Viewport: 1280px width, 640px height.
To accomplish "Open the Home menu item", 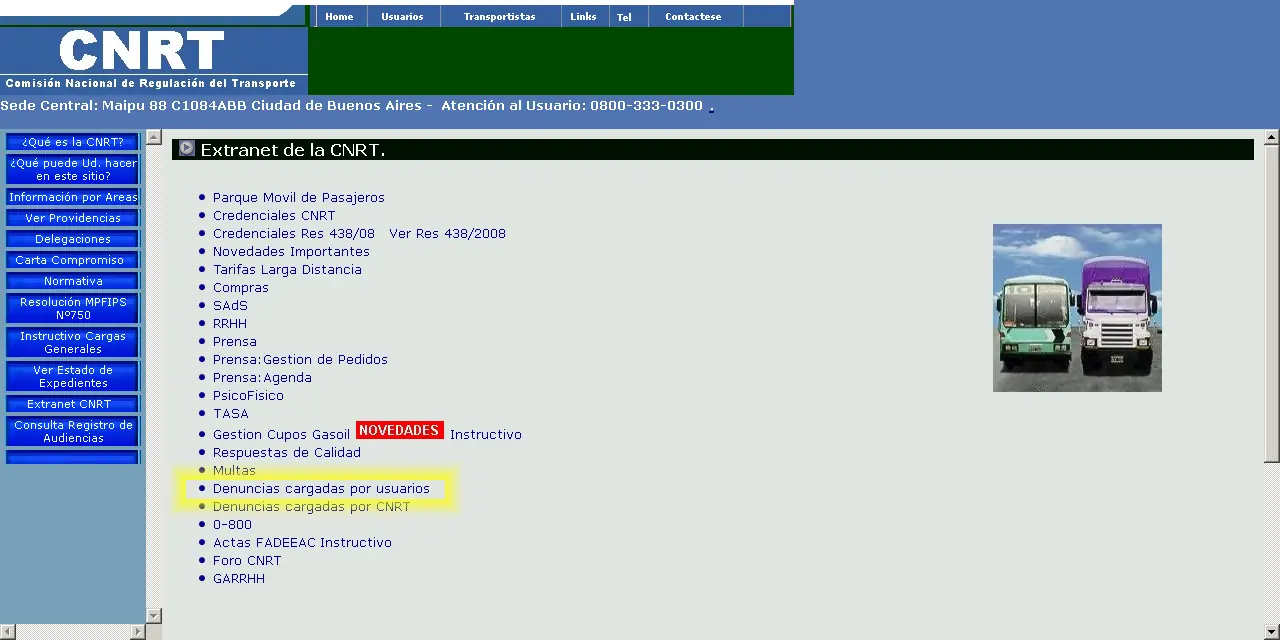I will 339,16.
